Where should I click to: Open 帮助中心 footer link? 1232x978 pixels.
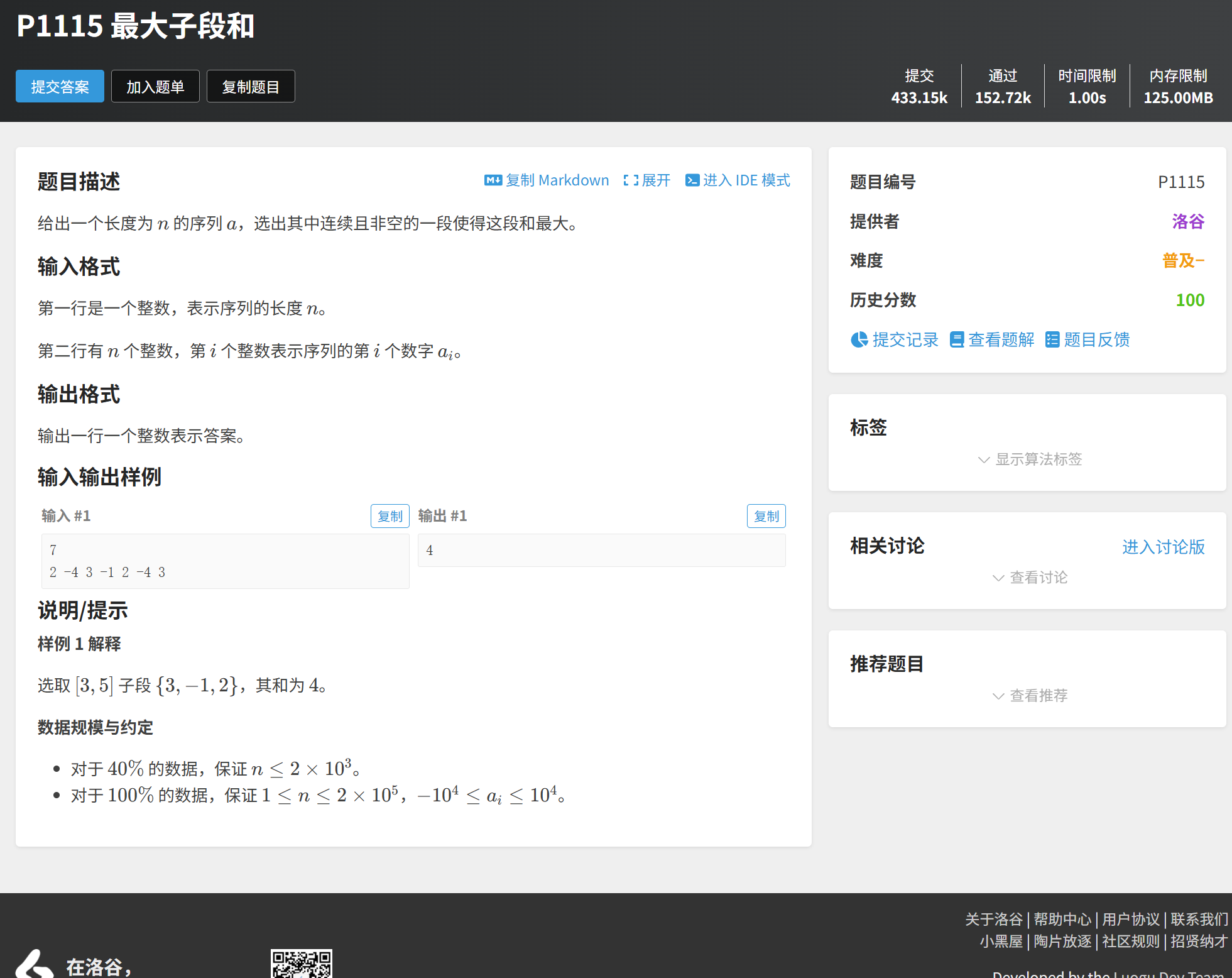coord(1062,920)
